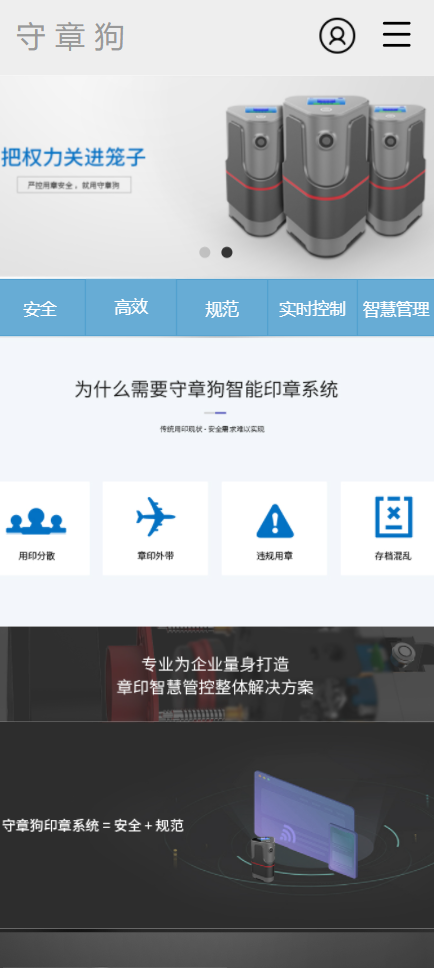Open the user account icon

(x=337, y=36)
